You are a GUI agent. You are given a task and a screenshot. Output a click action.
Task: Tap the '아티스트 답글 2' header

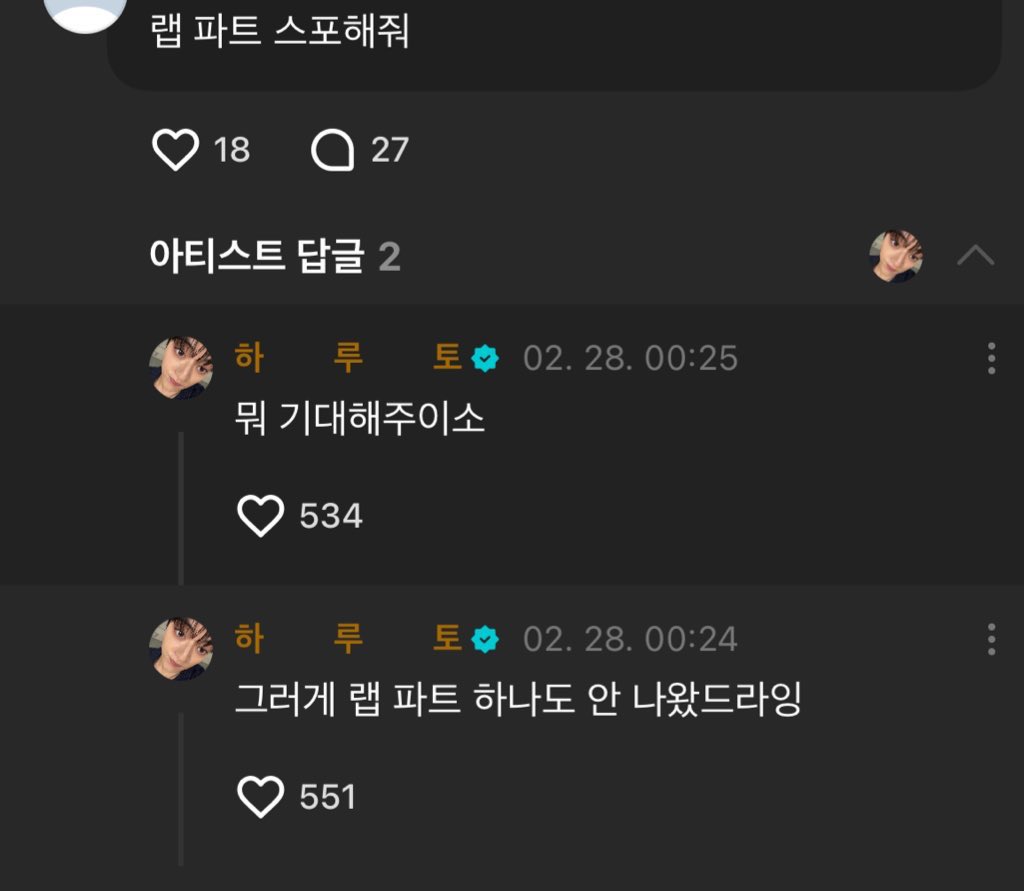274,257
